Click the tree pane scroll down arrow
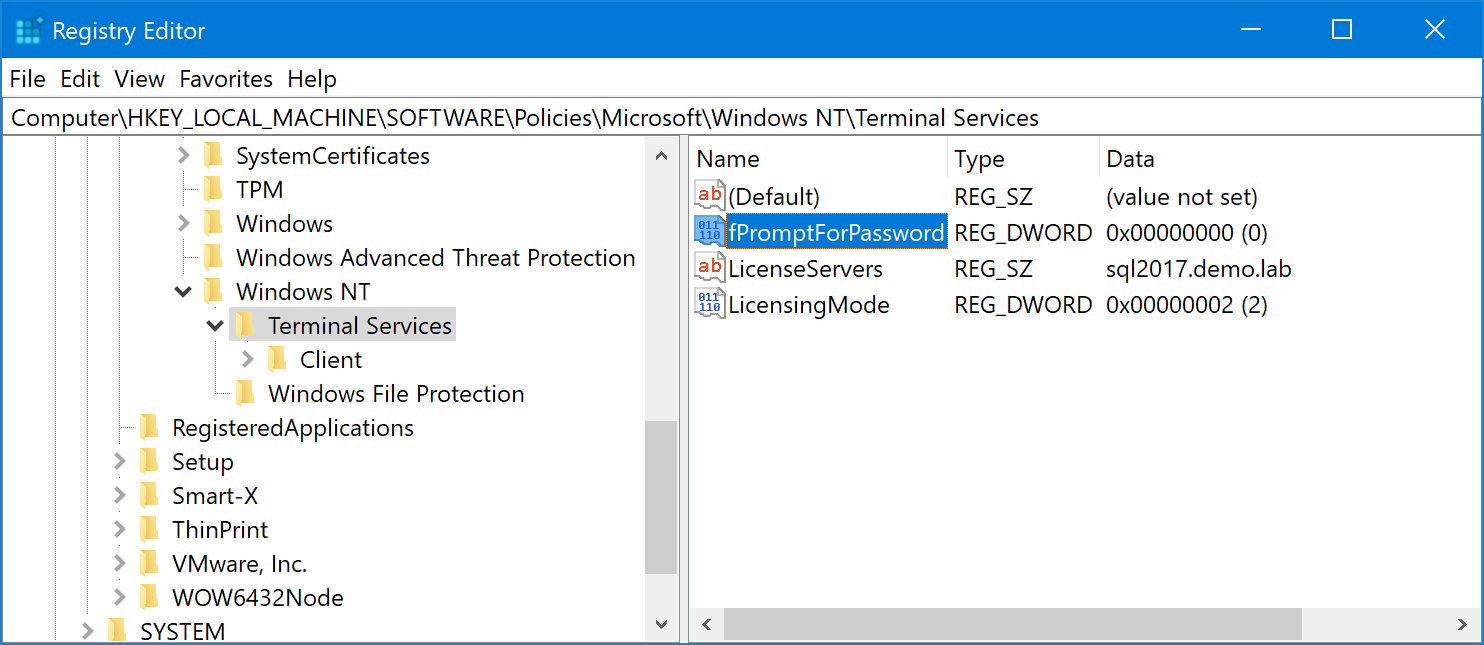Screen dimensions: 1484x645 pos(661,624)
